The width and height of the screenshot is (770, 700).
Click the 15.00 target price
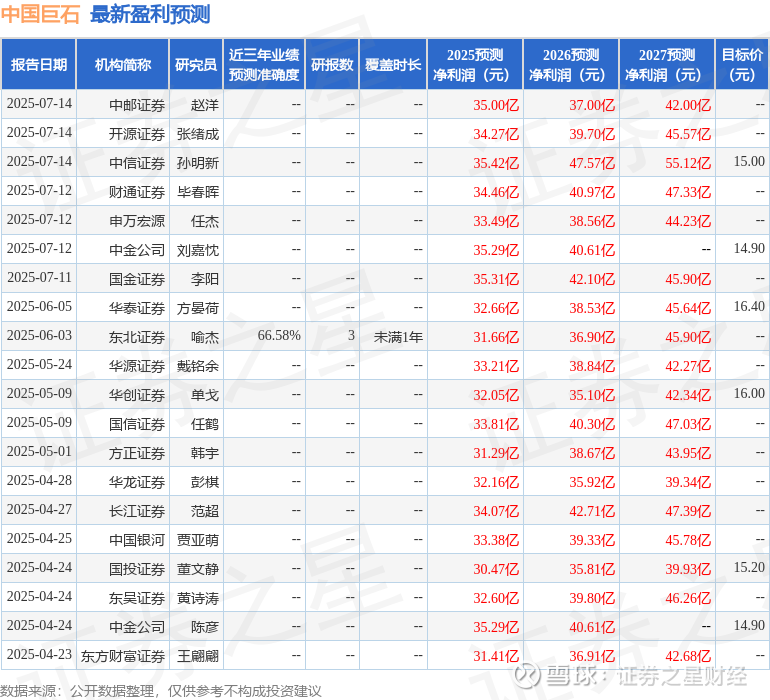point(749,161)
